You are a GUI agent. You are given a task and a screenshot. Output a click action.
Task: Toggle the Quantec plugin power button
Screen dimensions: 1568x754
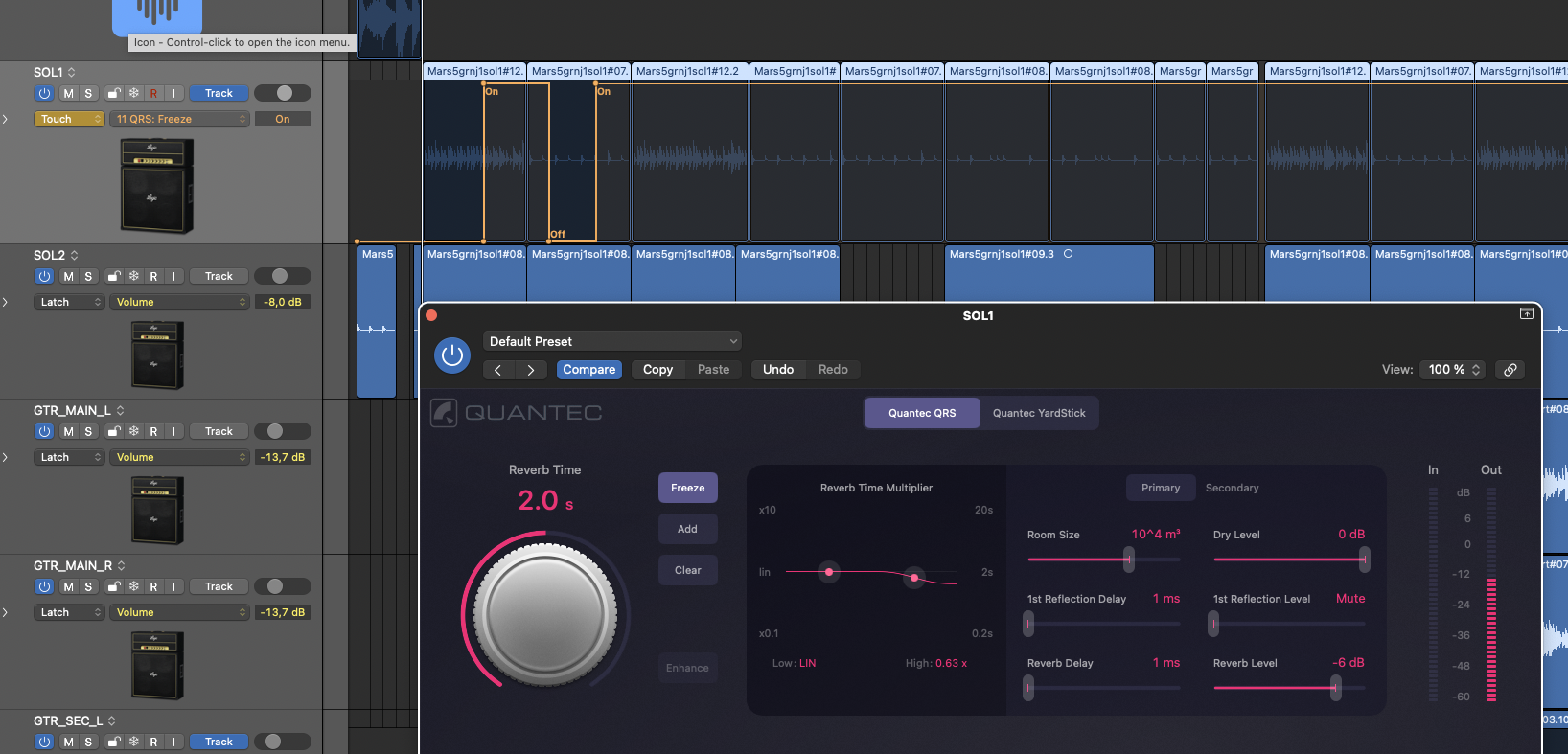451,355
